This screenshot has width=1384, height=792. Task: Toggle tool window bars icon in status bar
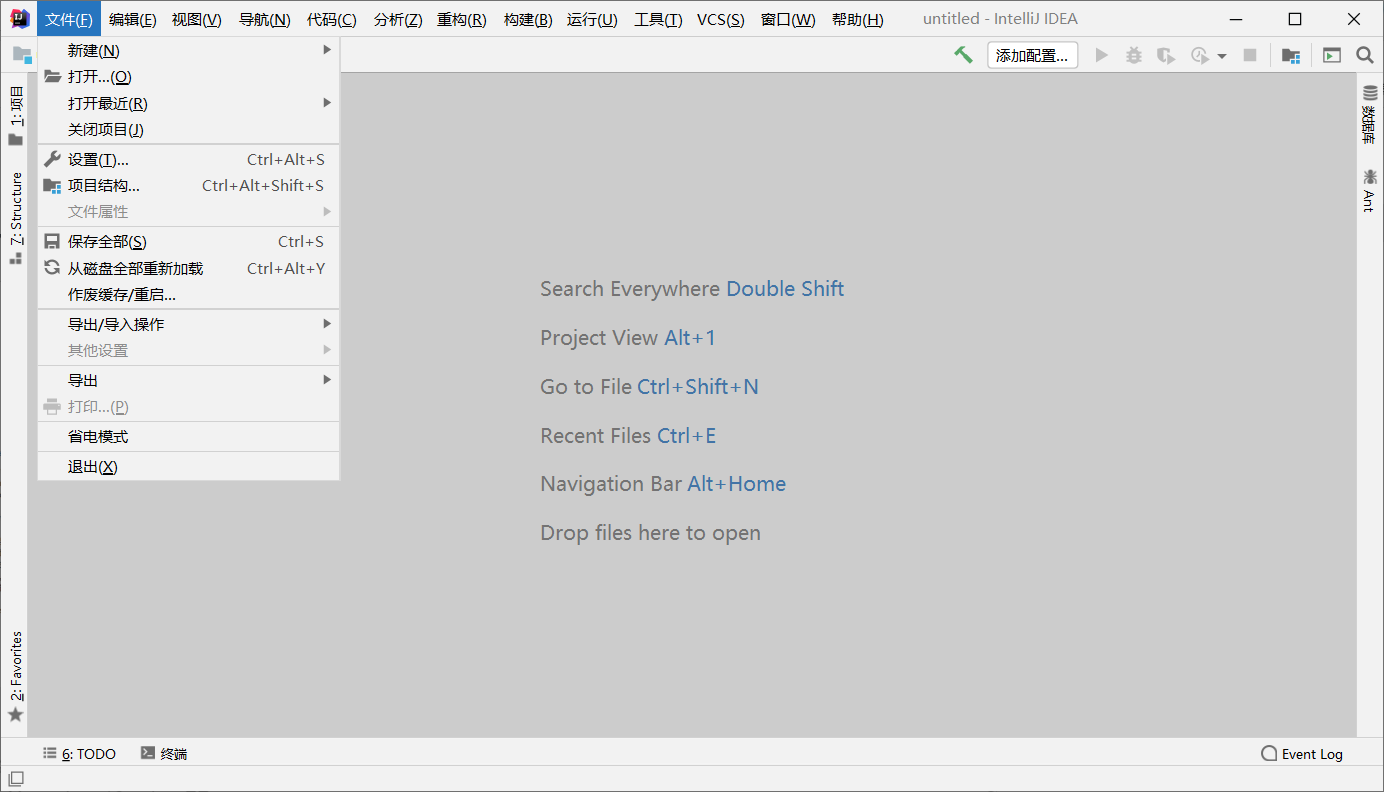16,778
